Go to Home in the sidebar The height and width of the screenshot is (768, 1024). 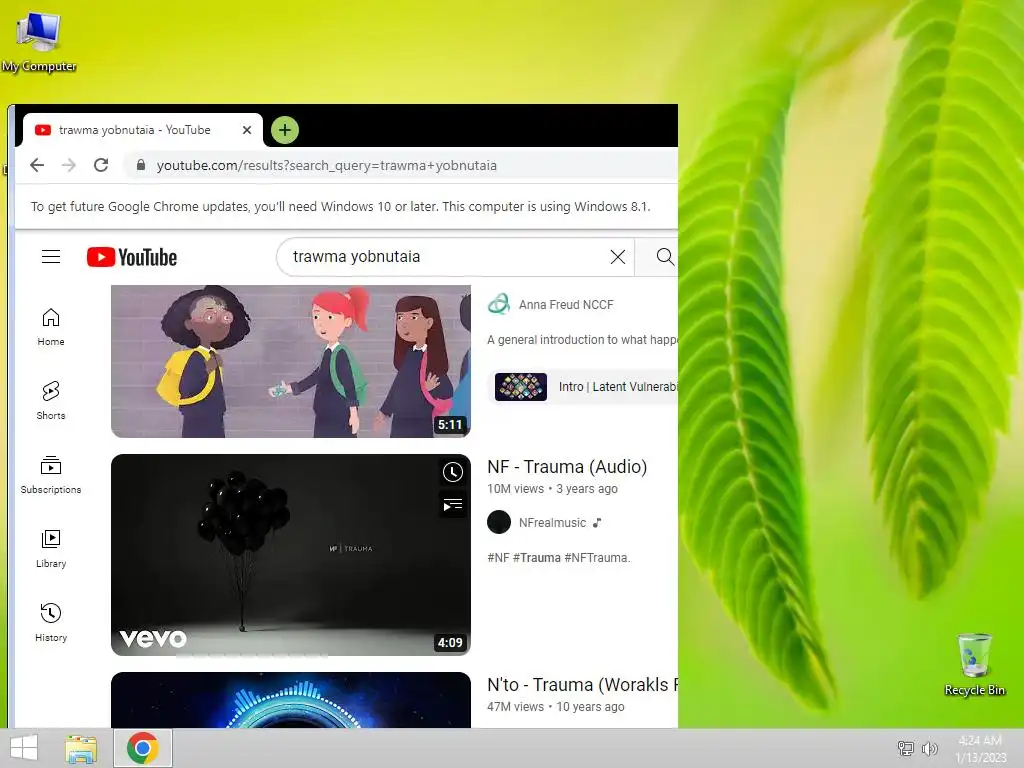51,327
